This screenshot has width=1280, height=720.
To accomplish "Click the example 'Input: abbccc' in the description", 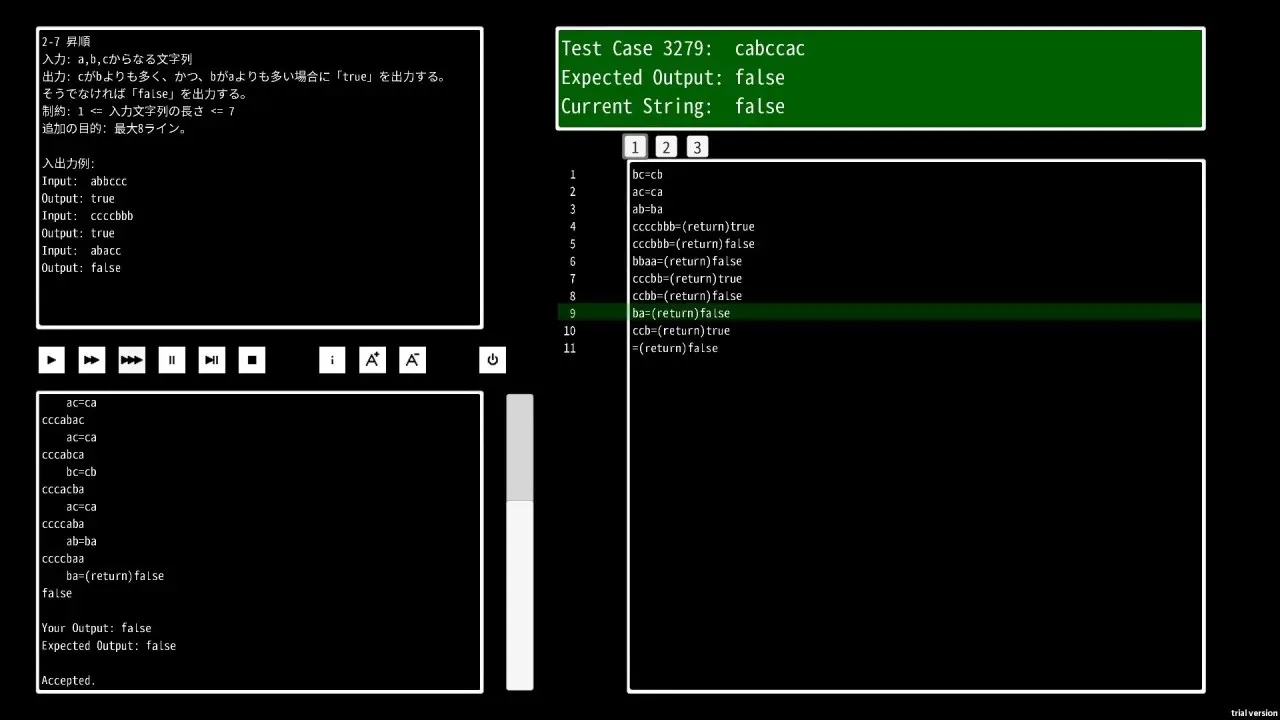I will (84, 181).
